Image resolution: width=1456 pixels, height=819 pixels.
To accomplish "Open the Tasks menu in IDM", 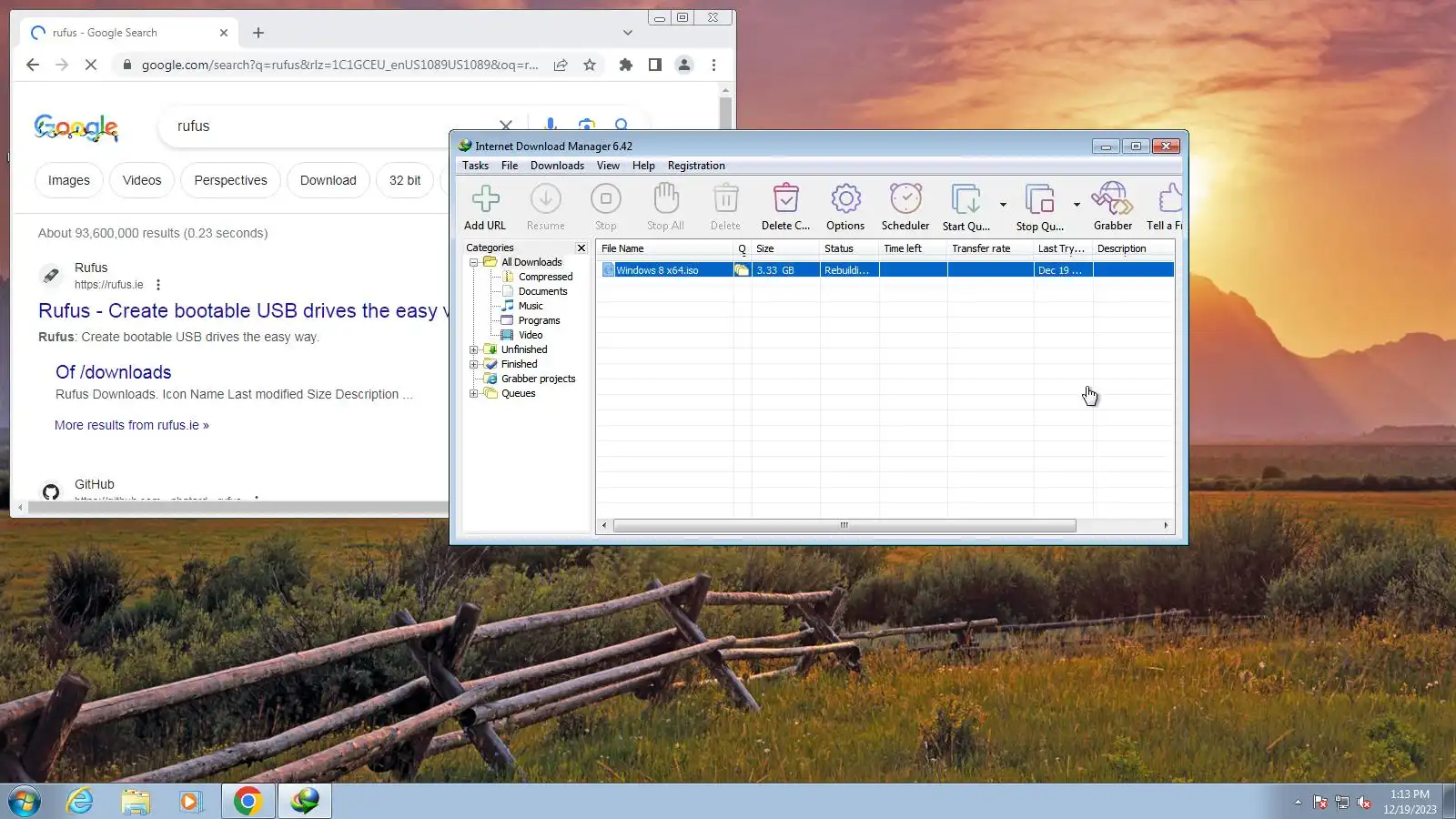I will [x=475, y=166].
